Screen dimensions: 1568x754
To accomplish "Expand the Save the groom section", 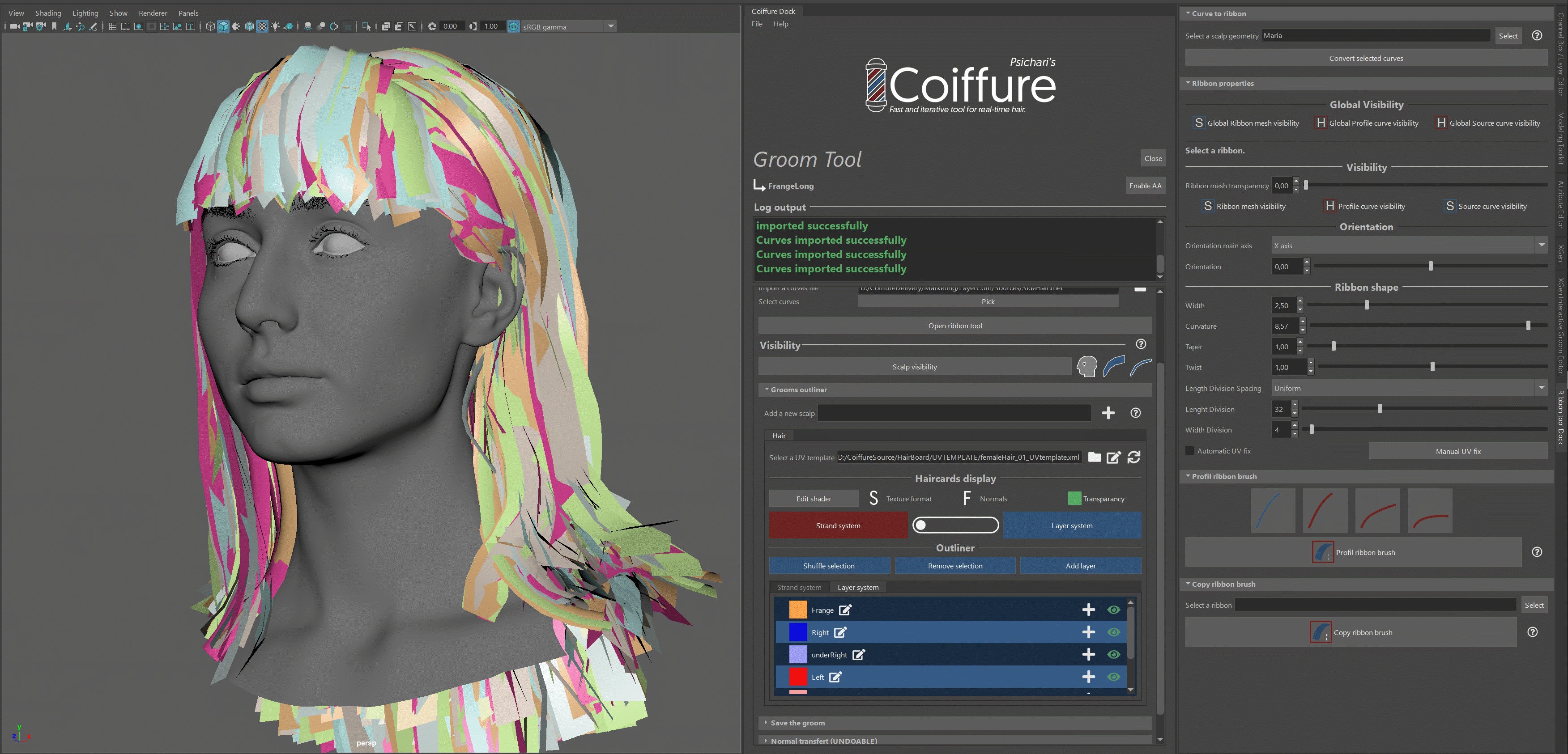I will 797,723.
